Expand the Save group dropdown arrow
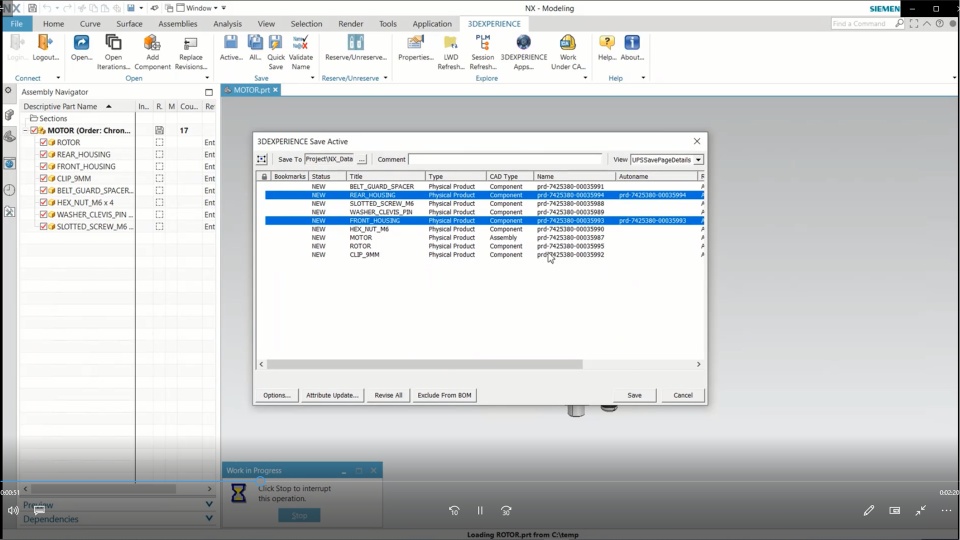 pos(312,78)
